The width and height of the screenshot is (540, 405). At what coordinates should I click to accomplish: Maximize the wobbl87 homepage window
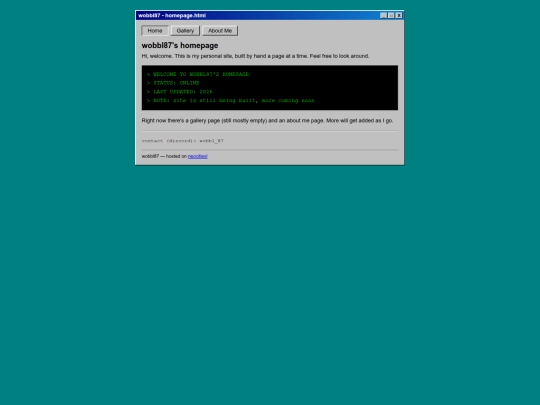point(391,15)
